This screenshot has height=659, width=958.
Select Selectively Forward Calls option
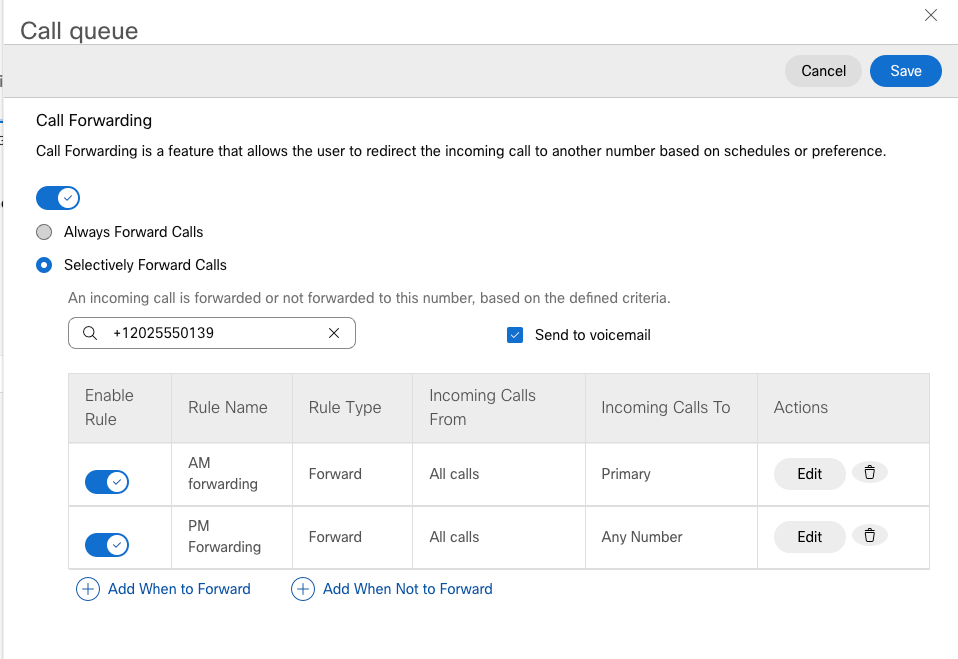(44, 265)
